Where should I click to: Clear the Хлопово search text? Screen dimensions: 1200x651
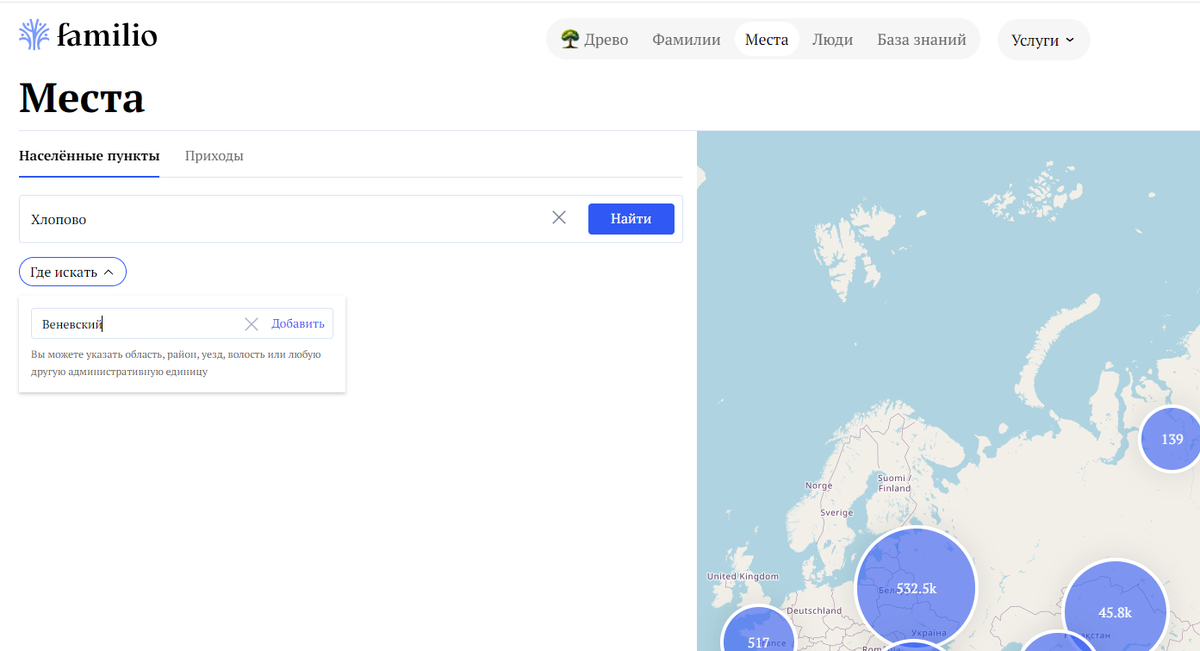[559, 218]
